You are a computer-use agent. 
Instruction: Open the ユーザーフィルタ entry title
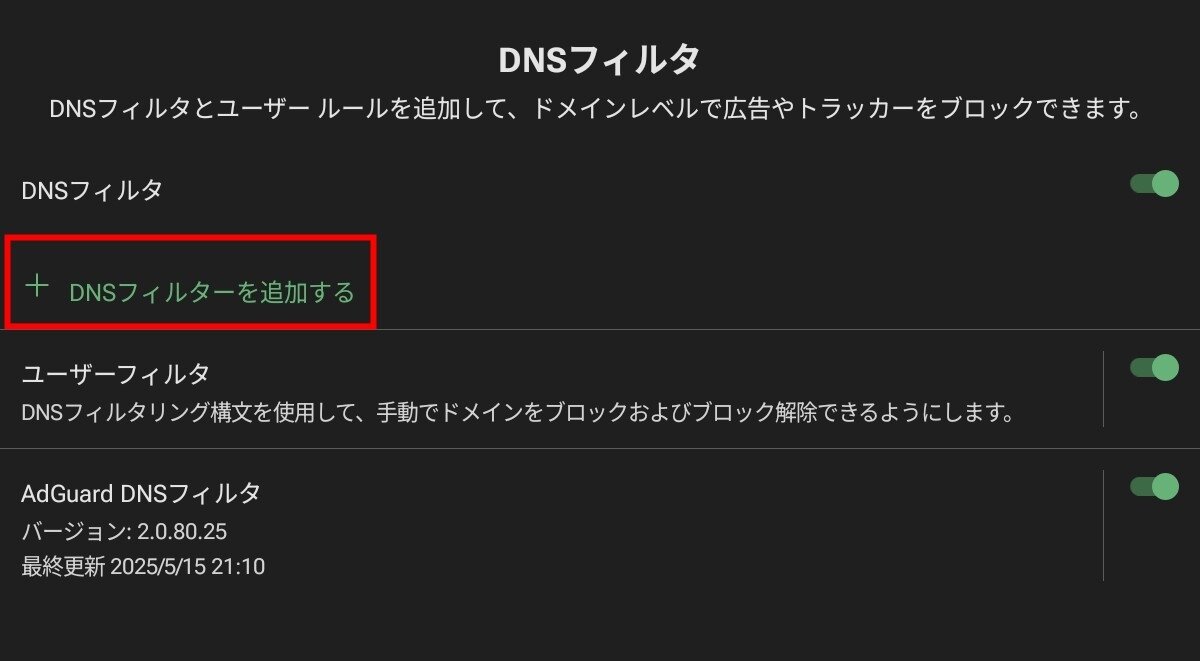coord(116,374)
